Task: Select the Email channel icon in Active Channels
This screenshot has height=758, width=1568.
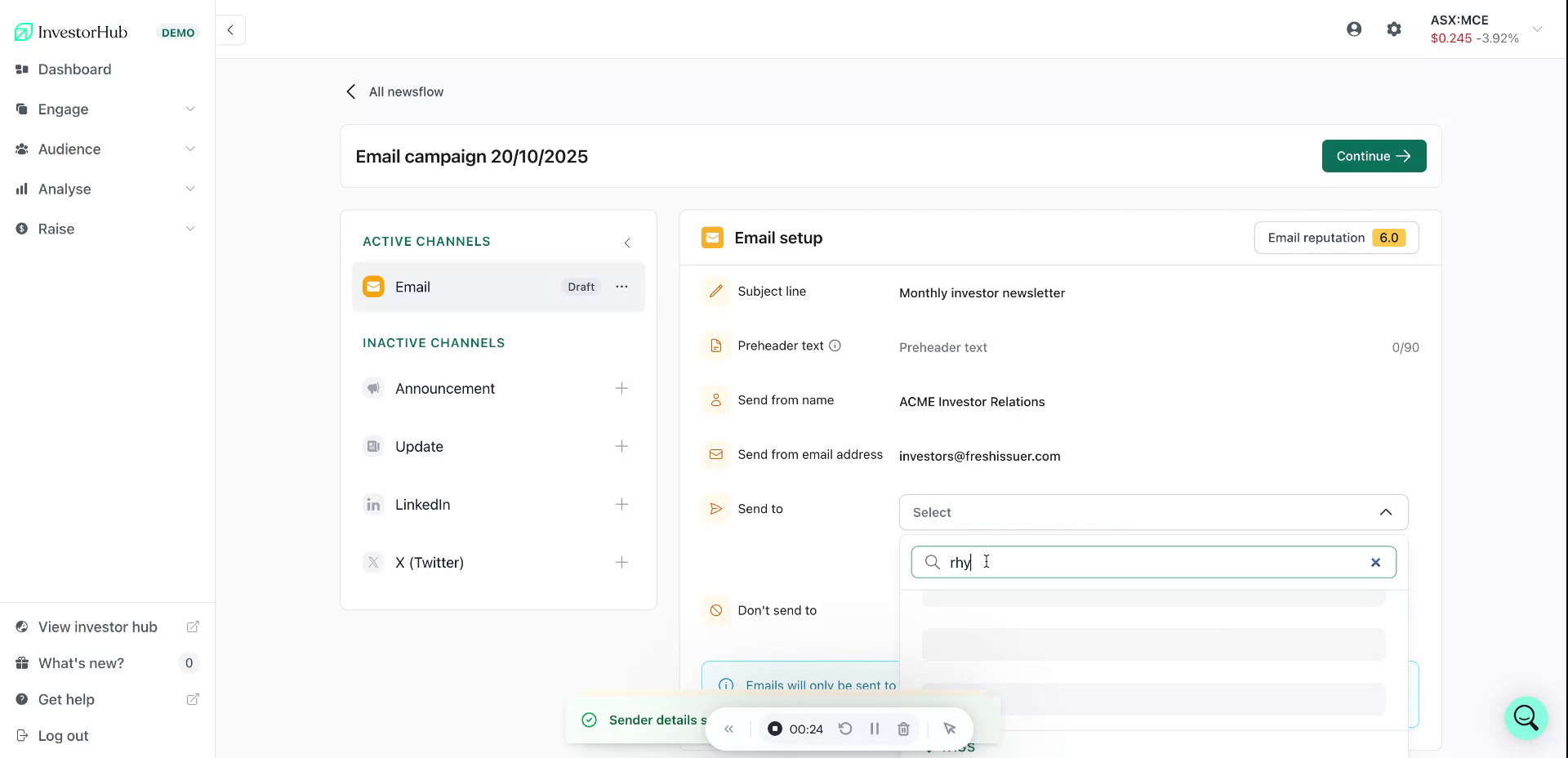Action: (x=373, y=287)
